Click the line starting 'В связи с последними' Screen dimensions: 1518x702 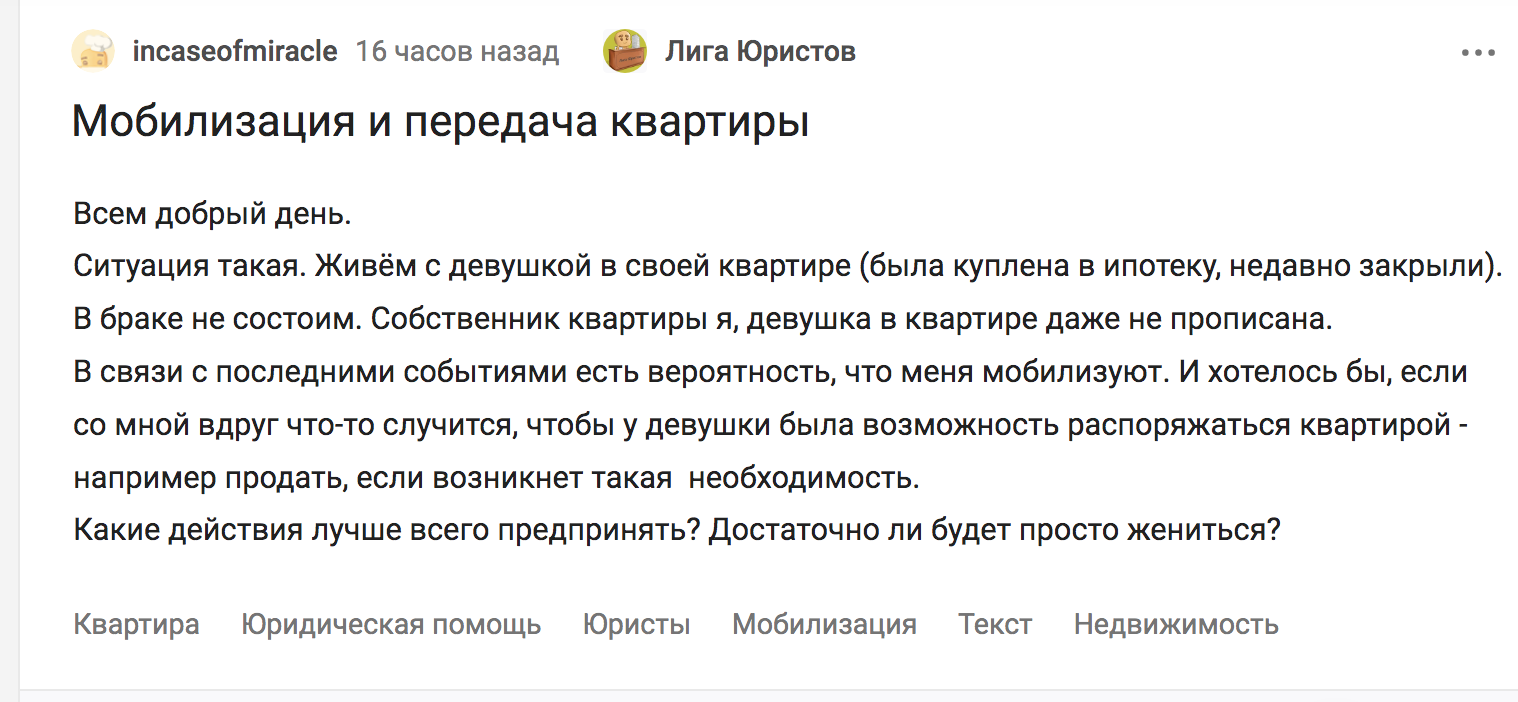coord(770,372)
